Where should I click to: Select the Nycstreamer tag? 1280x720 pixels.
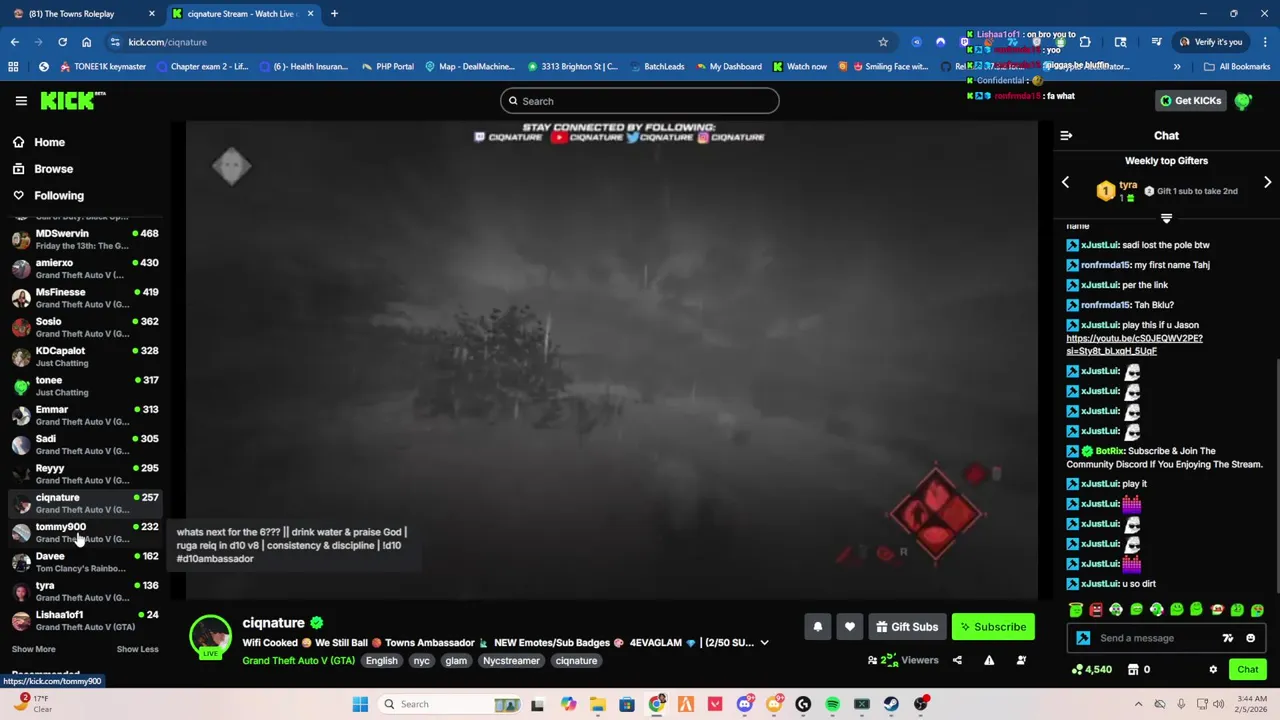(511, 661)
